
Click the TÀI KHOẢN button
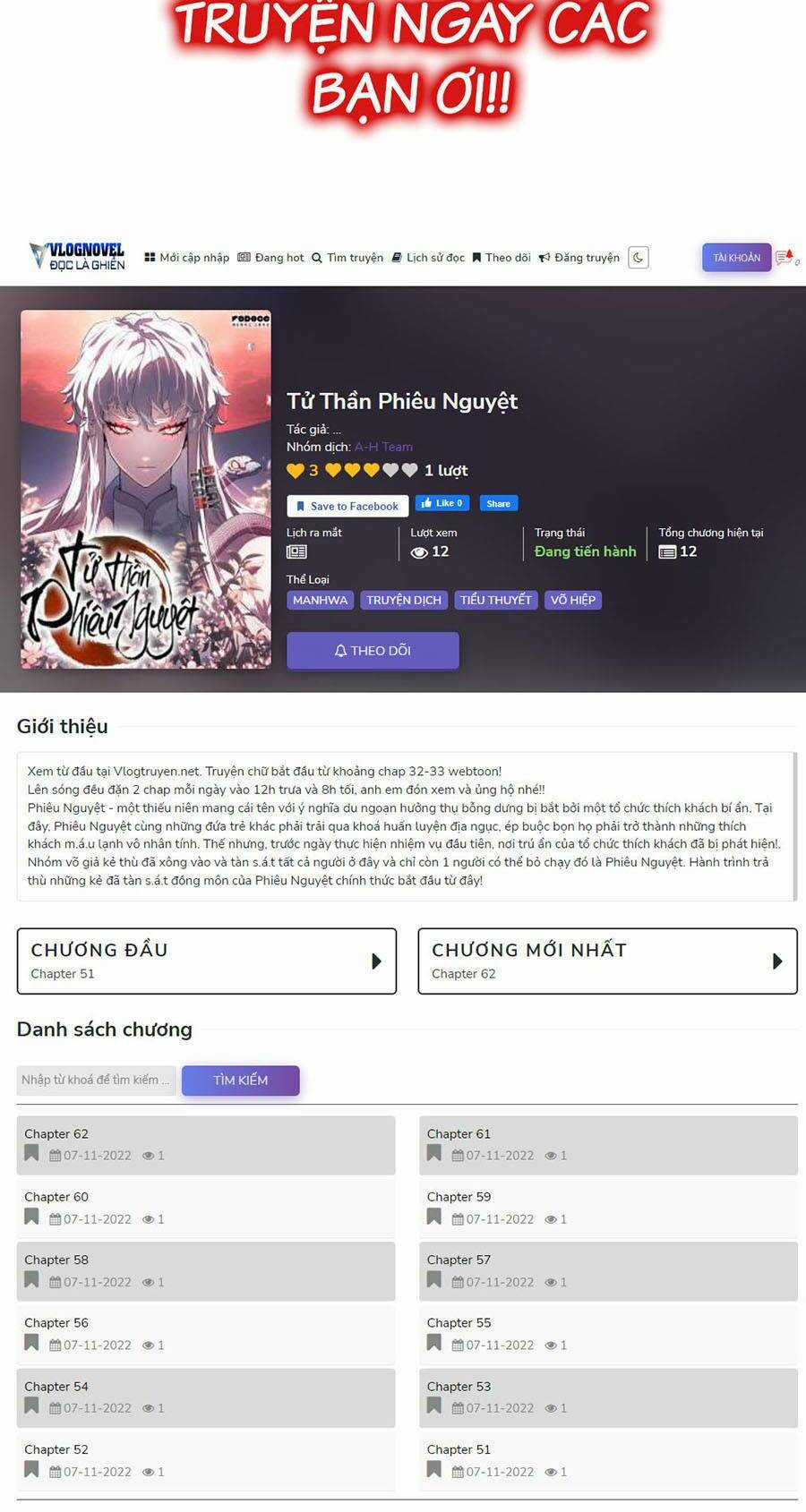point(736,258)
